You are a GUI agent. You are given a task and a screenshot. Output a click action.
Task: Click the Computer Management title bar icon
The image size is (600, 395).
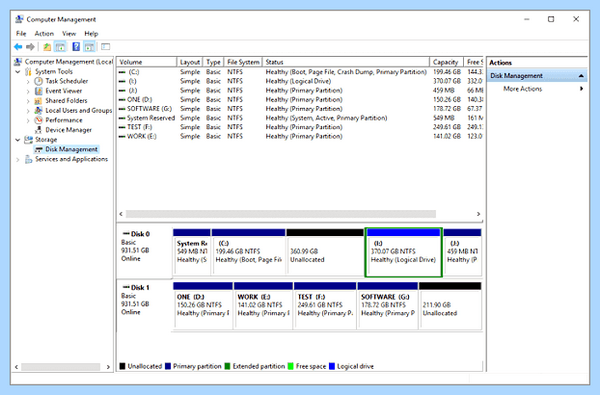click(x=19, y=19)
